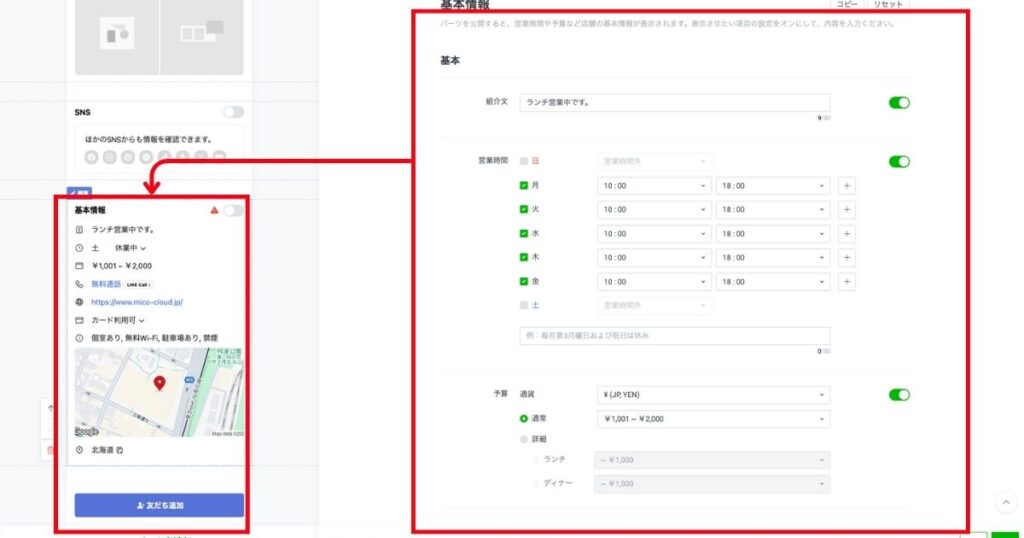Add a time slot for 火 with plus
The image size is (1024, 538).
point(846,210)
